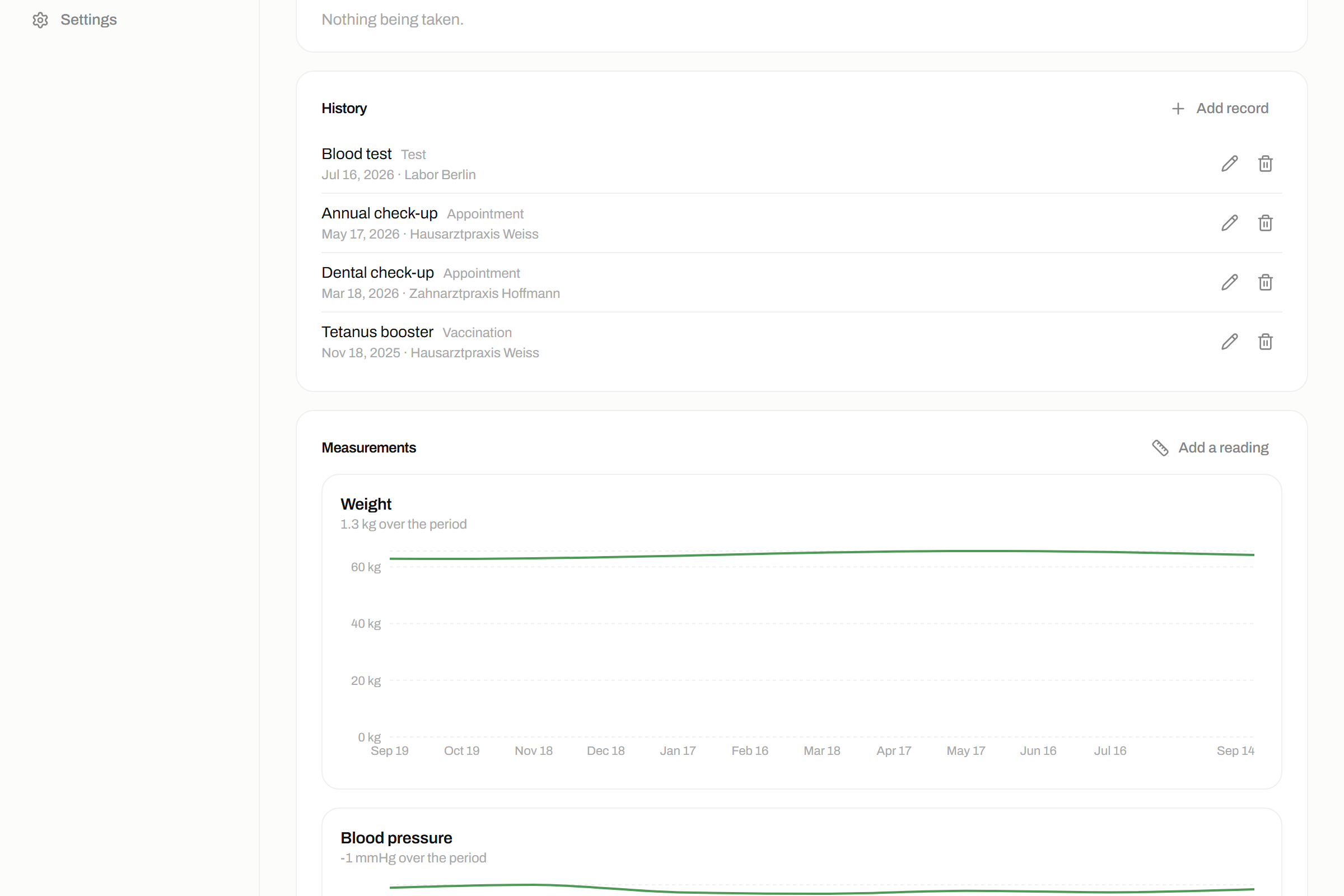Delete the Annual check-up record
The image size is (1344, 896).
pyautogui.click(x=1265, y=223)
